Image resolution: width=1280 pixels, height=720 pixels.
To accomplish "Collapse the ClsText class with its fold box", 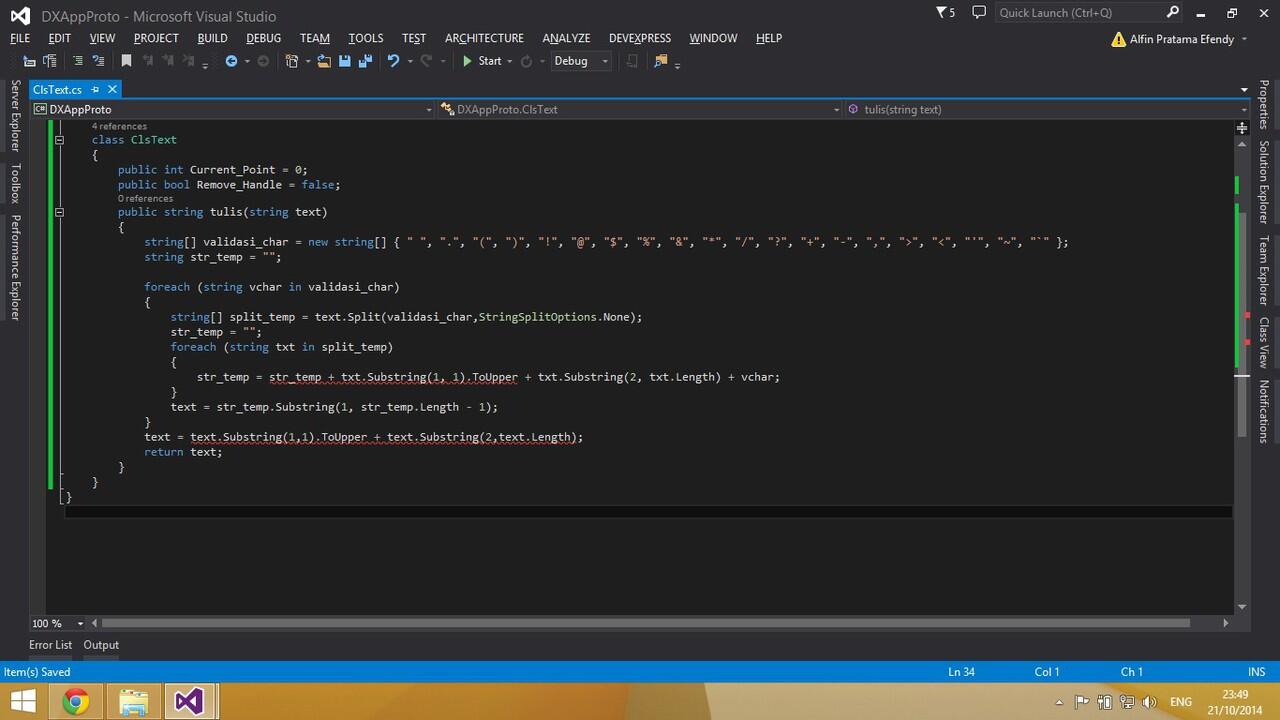I will [x=59, y=140].
